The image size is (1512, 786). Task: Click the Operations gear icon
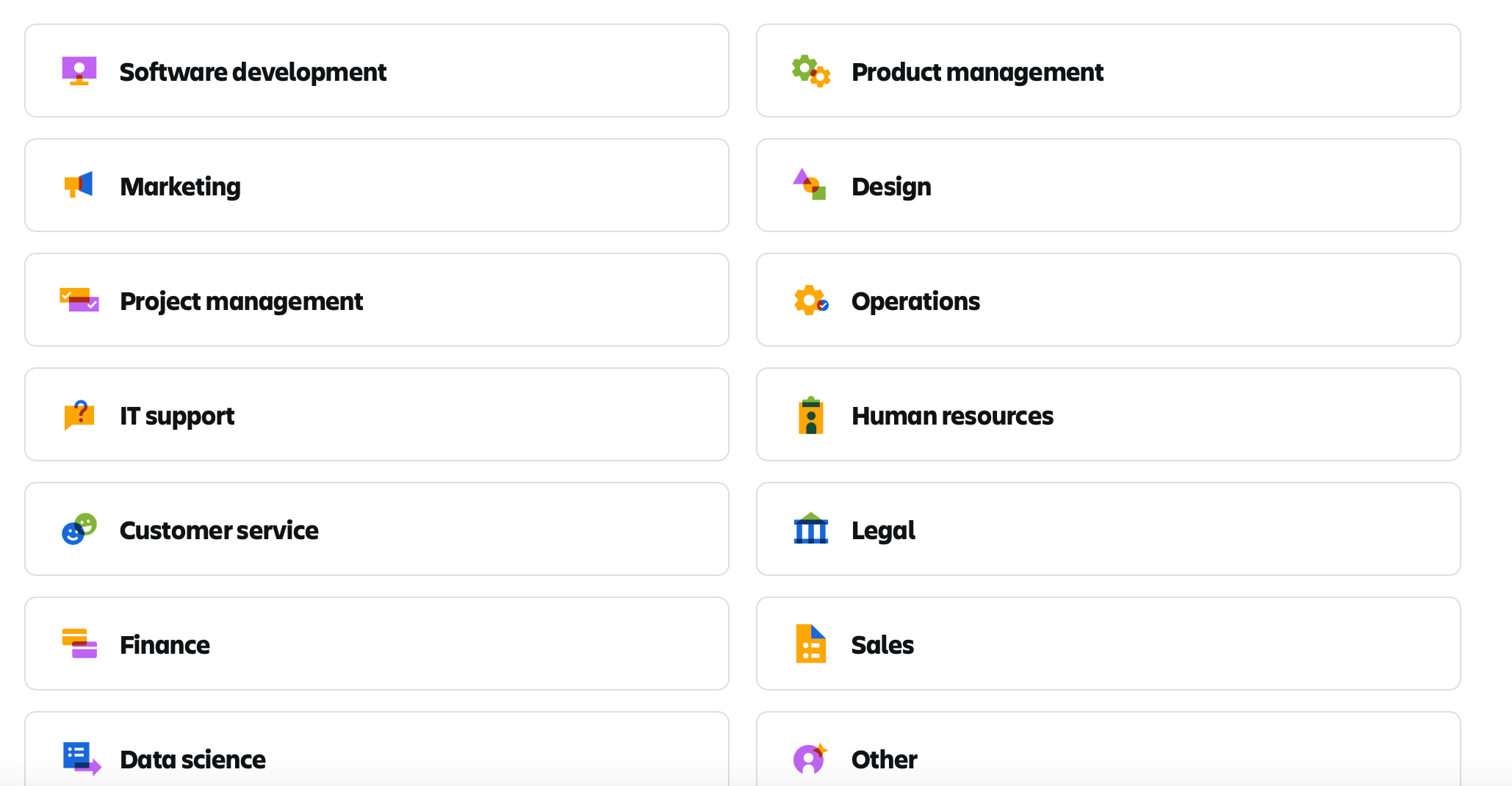811,300
